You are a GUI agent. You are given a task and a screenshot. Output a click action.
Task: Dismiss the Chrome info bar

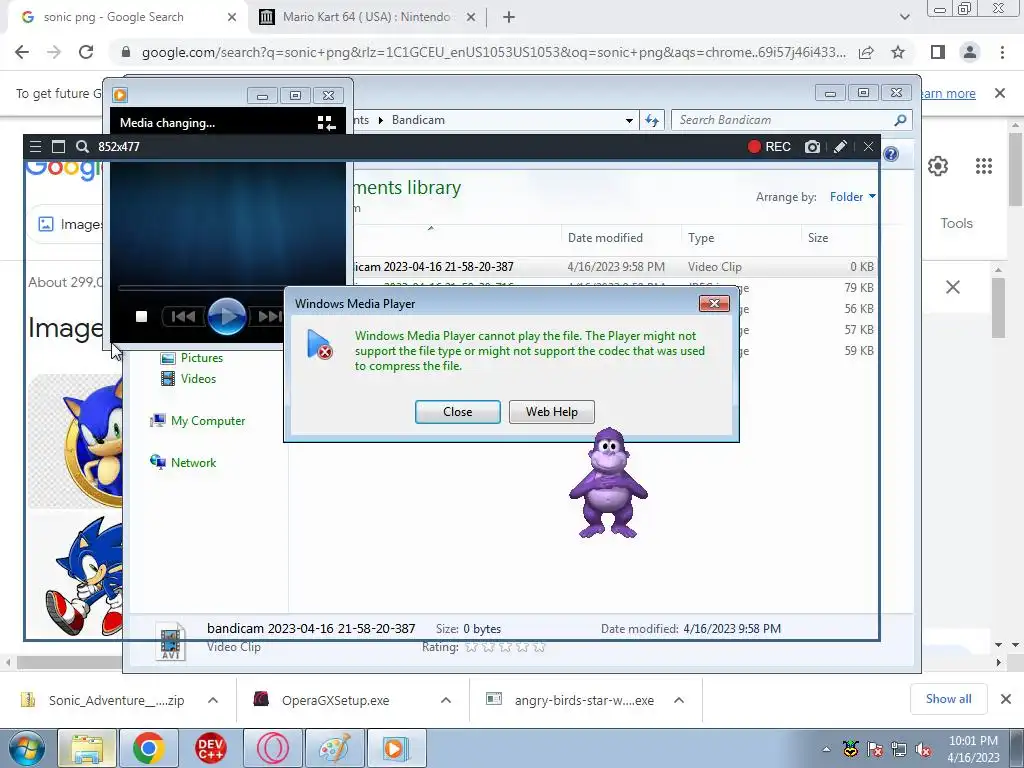pos(1000,93)
